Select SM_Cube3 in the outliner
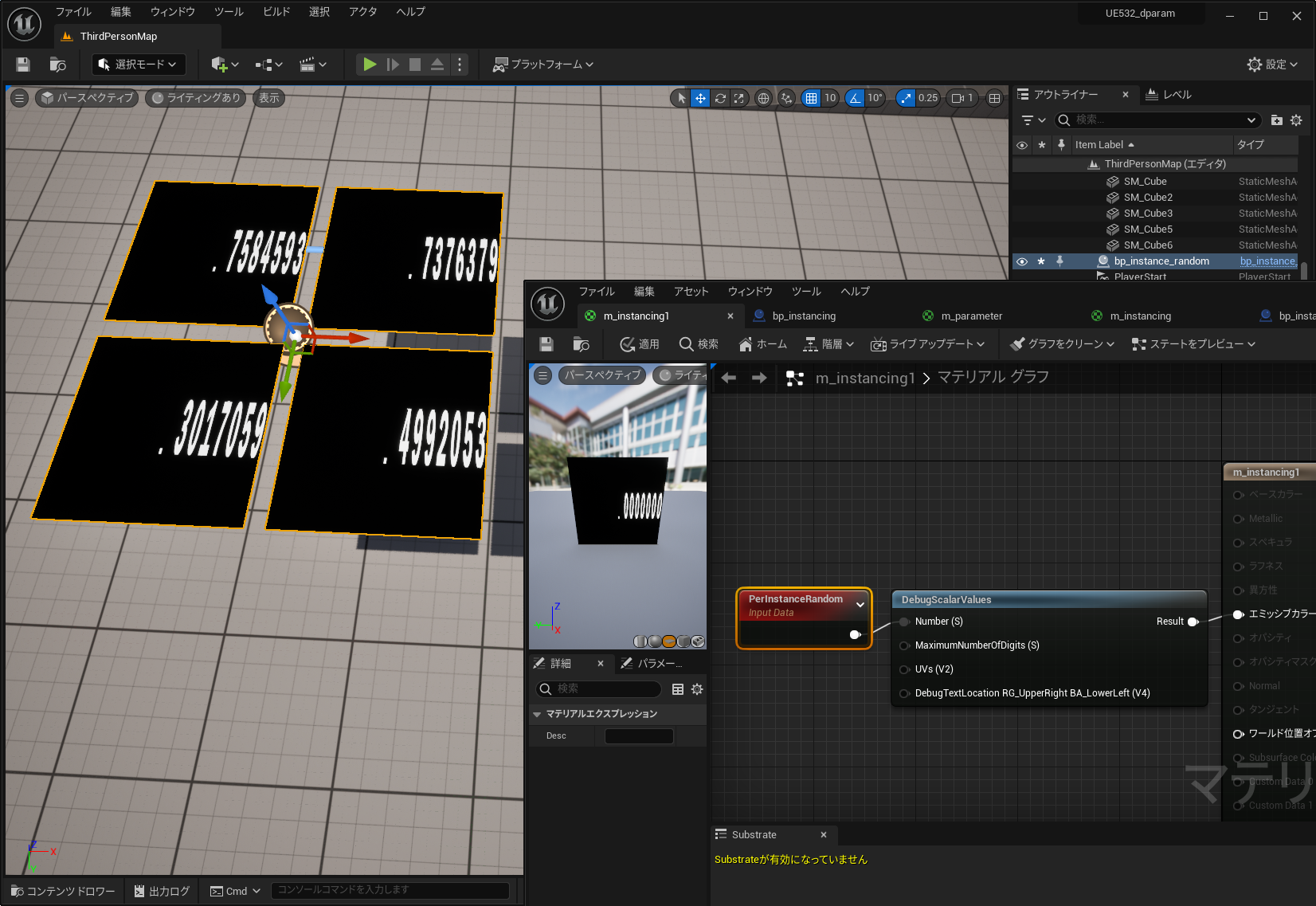The width and height of the screenshot is (1316, 906). pos(1148,214)
